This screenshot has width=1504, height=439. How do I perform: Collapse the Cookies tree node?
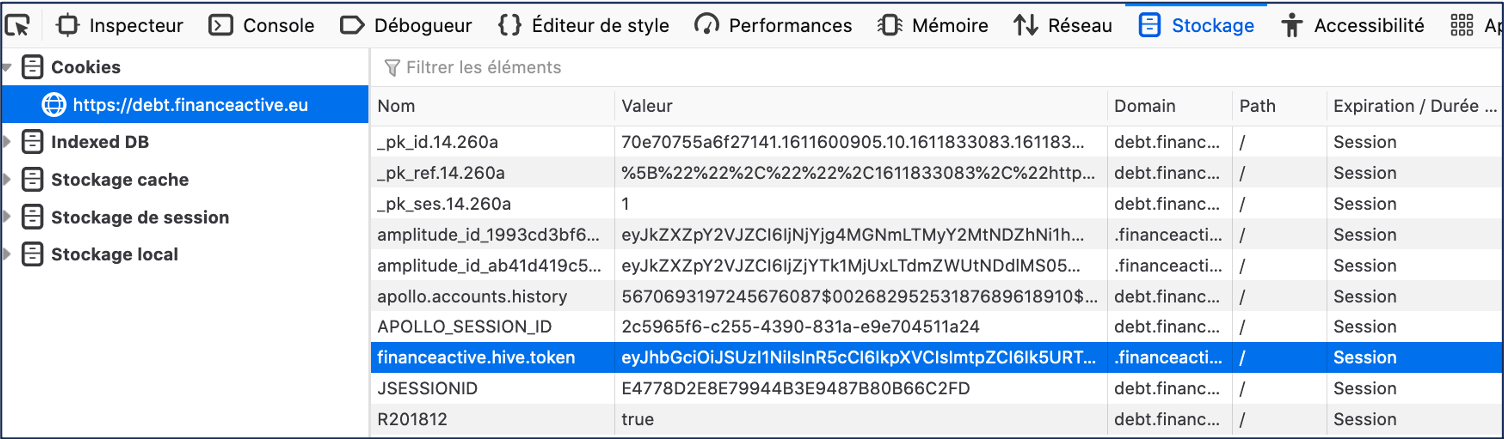coord(8,68)
